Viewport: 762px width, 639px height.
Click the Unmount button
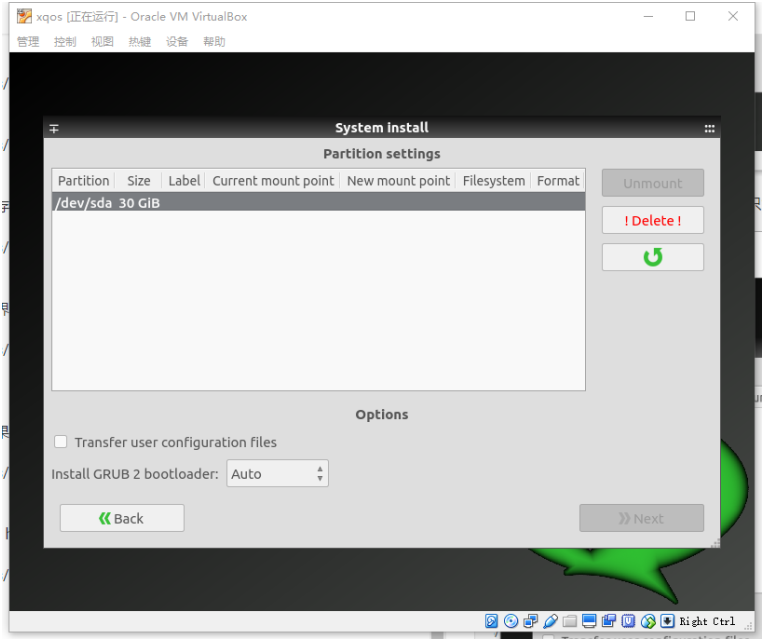point(653,183)
